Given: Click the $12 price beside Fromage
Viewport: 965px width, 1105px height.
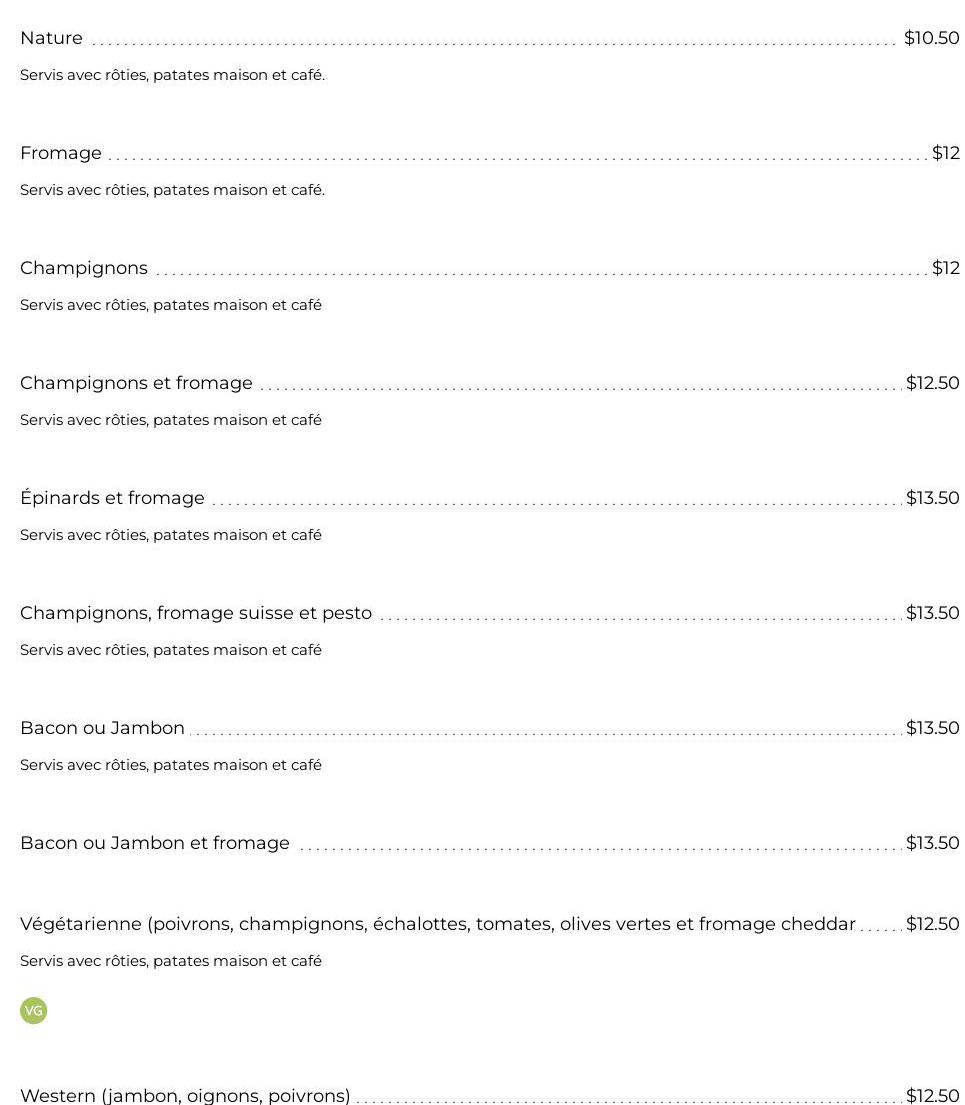Looking at the screenshot, I should (945, 153).
